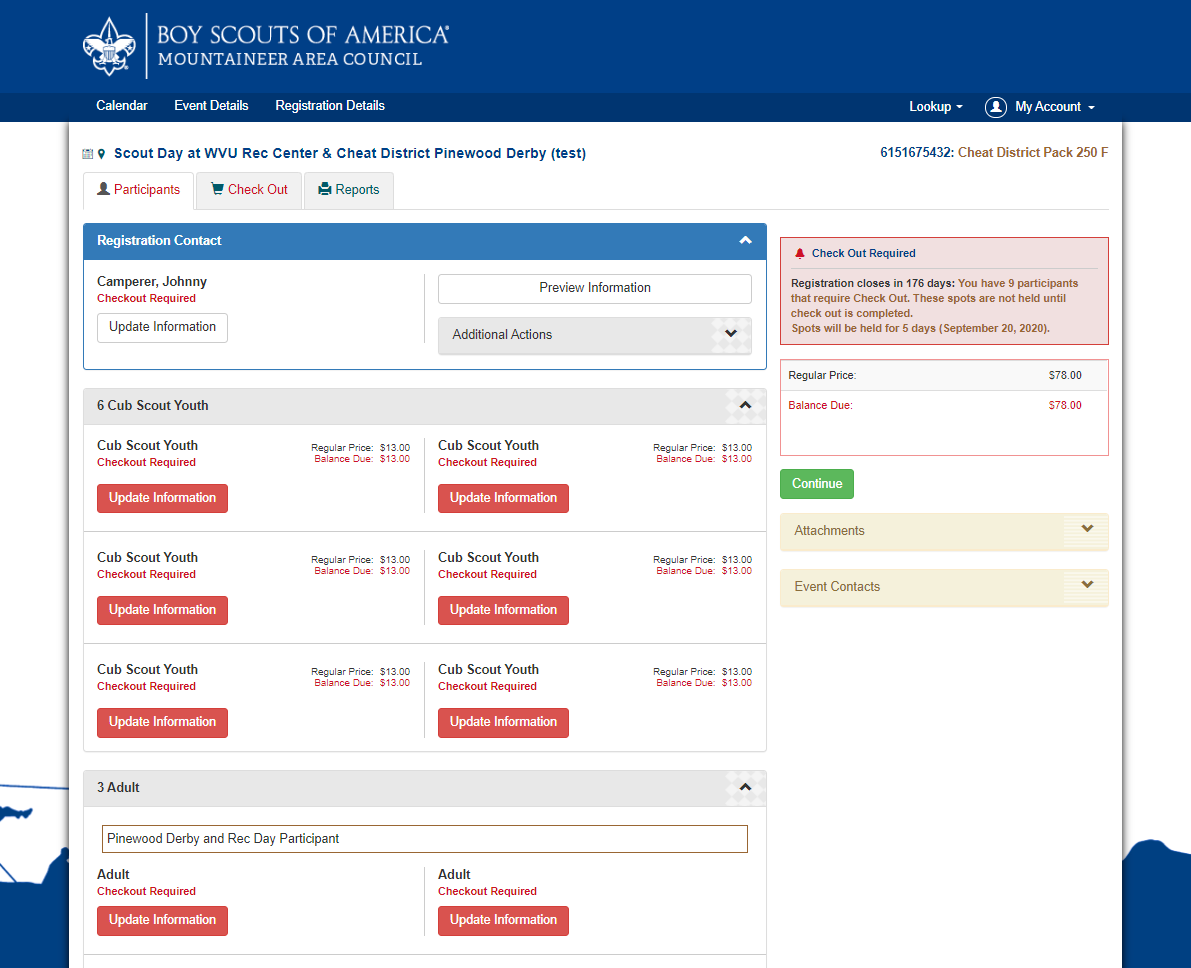Collapse the 6 Cub Scout Youth section
The image size is (1191, 968).
click(745, 406)
